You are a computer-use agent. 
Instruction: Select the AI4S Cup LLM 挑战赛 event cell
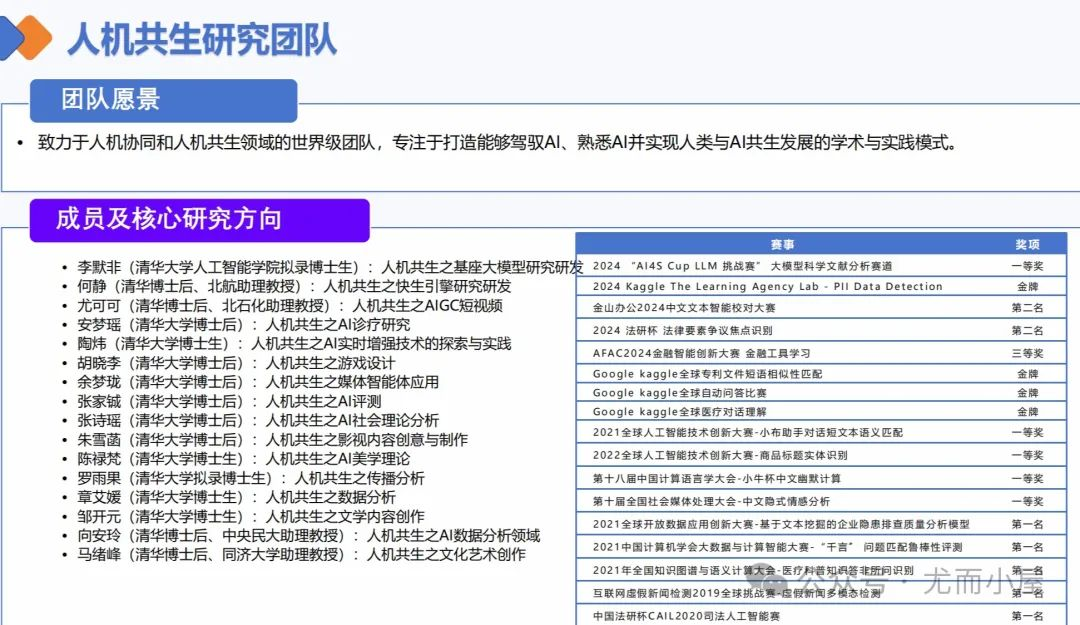742,266
